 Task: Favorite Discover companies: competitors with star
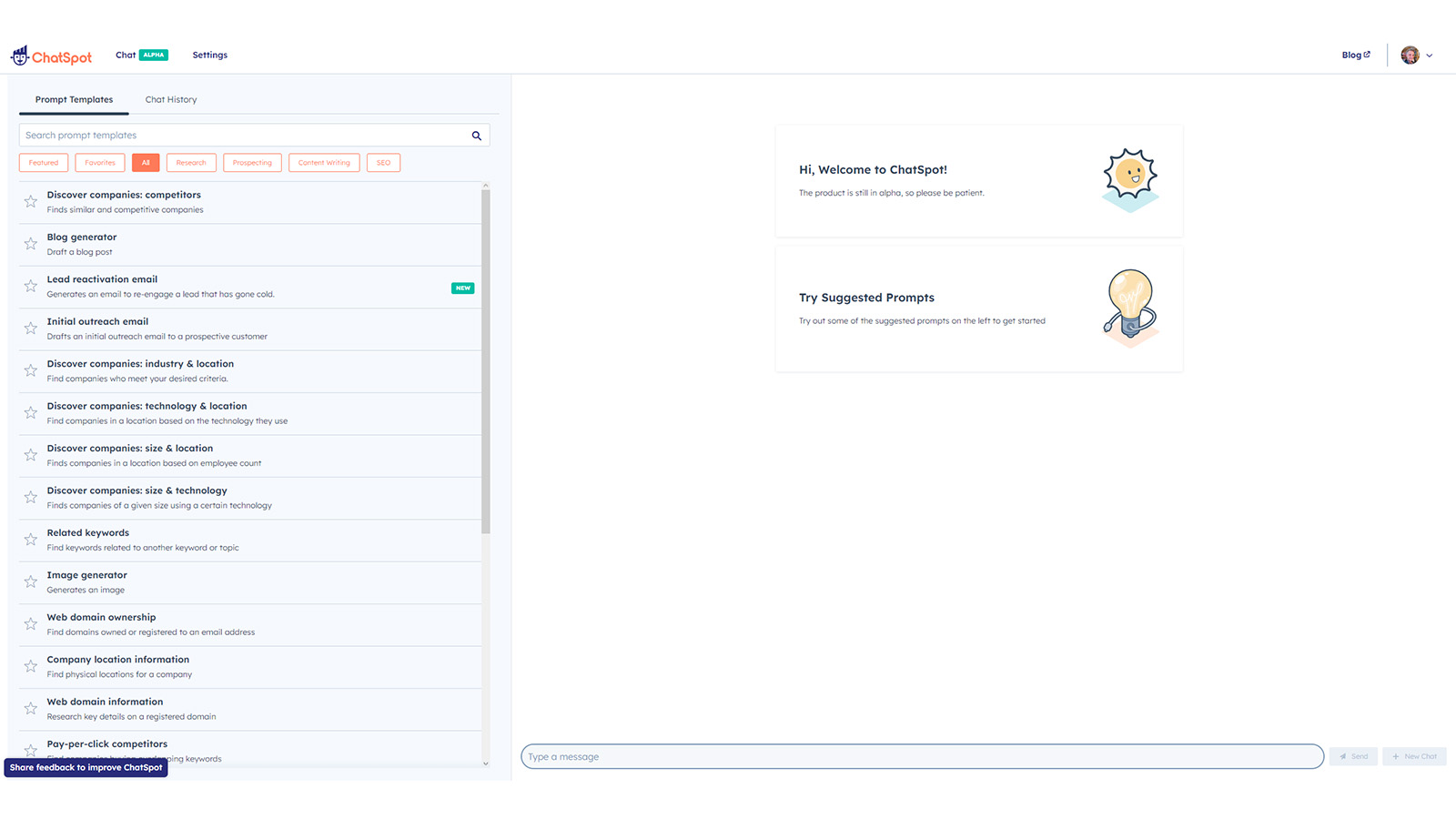pos(31,201)
